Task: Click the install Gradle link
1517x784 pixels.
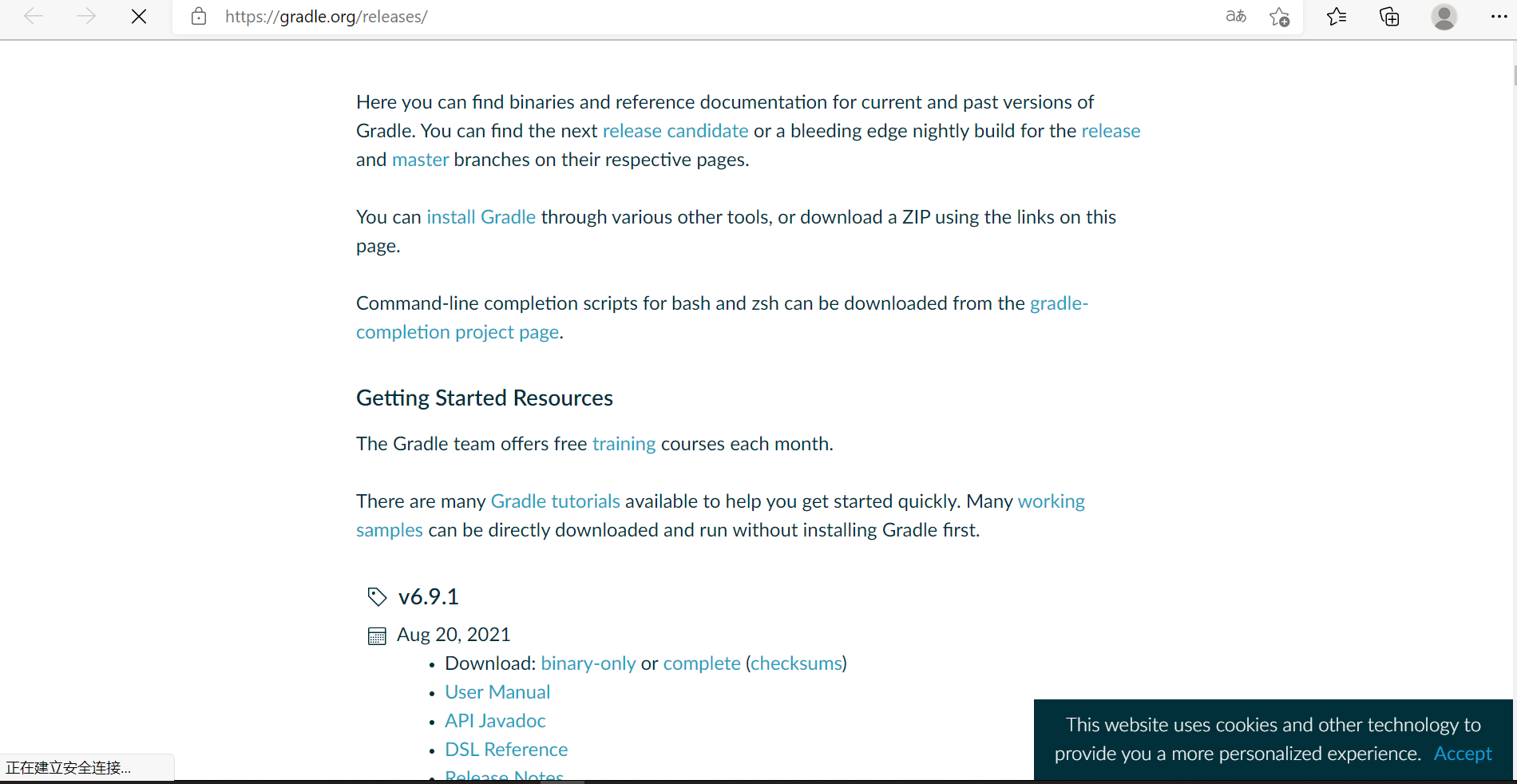Action: pyautogui.click(x=481, y=216)
